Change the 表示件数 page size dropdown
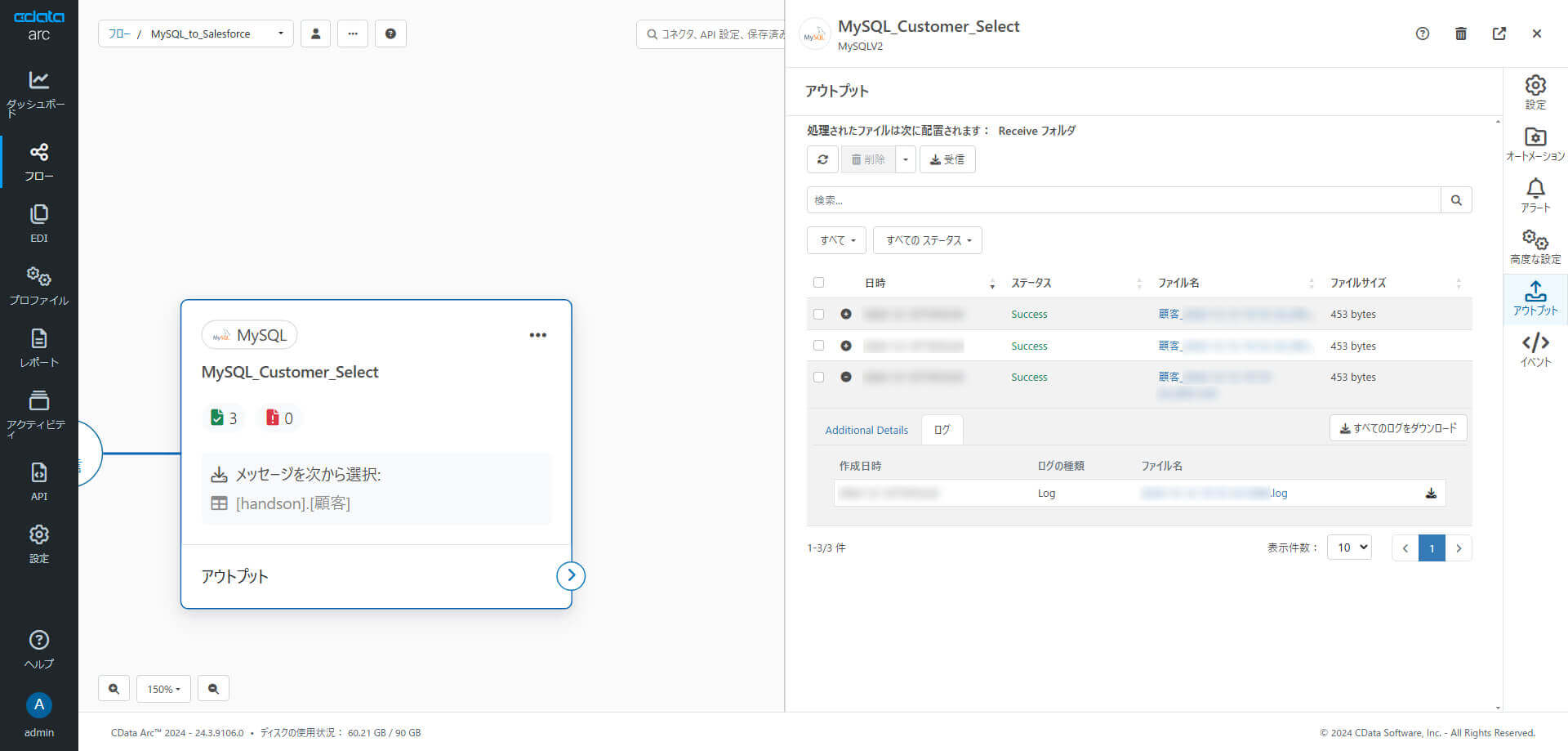The width and height of the screenshot is (1568, 751). [x=1349, y=548]
